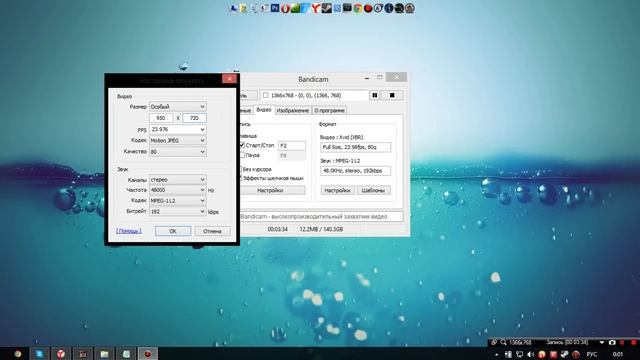
Task: Open the audio Кодек dropdown showing MPEG-1 L2
Action: 178,201
